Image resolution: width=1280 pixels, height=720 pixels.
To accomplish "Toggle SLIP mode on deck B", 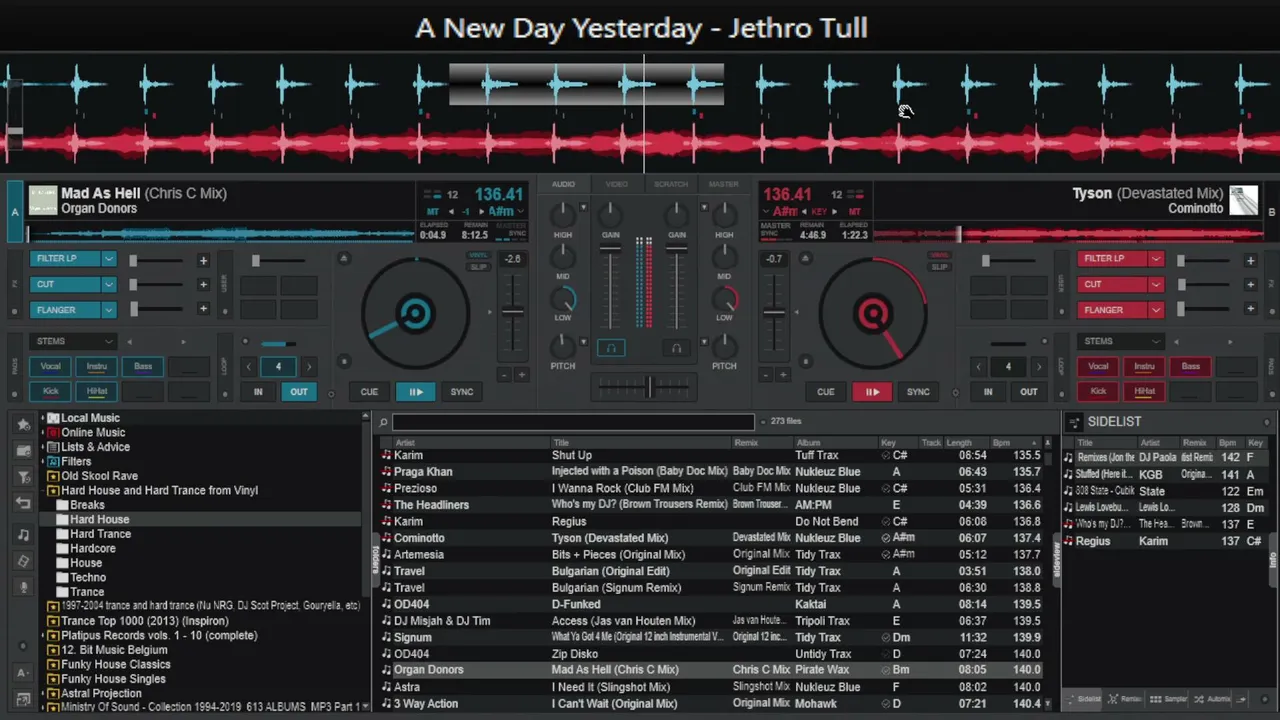I will 939,267.
